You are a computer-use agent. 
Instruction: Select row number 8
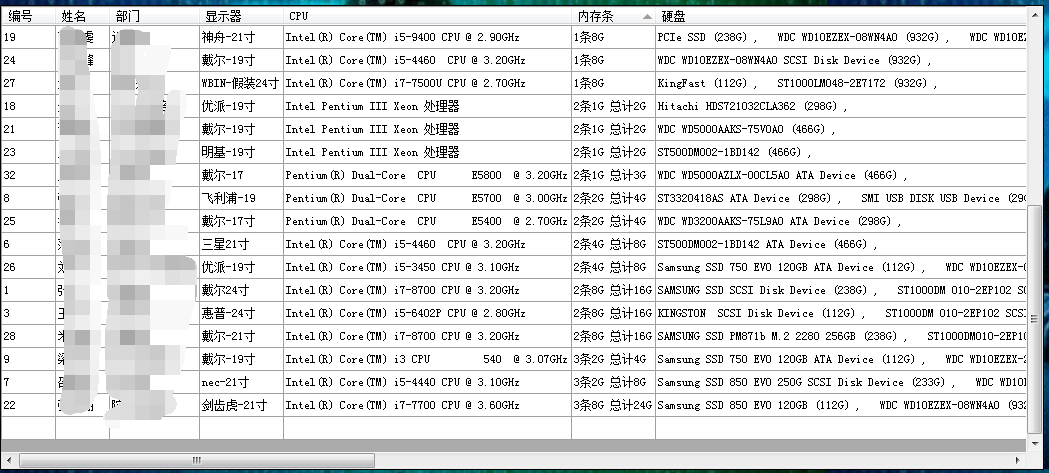pos(28,198)
